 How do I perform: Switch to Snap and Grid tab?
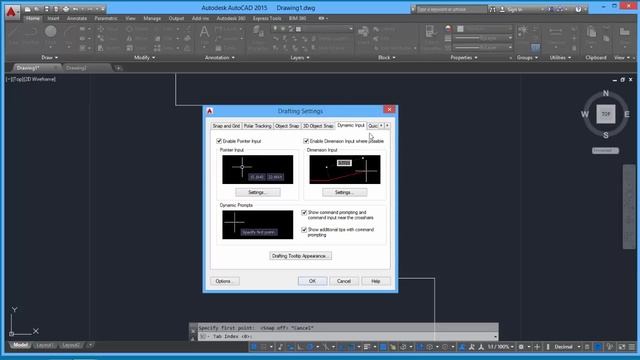pyautogui.click(x=226, y=126)
